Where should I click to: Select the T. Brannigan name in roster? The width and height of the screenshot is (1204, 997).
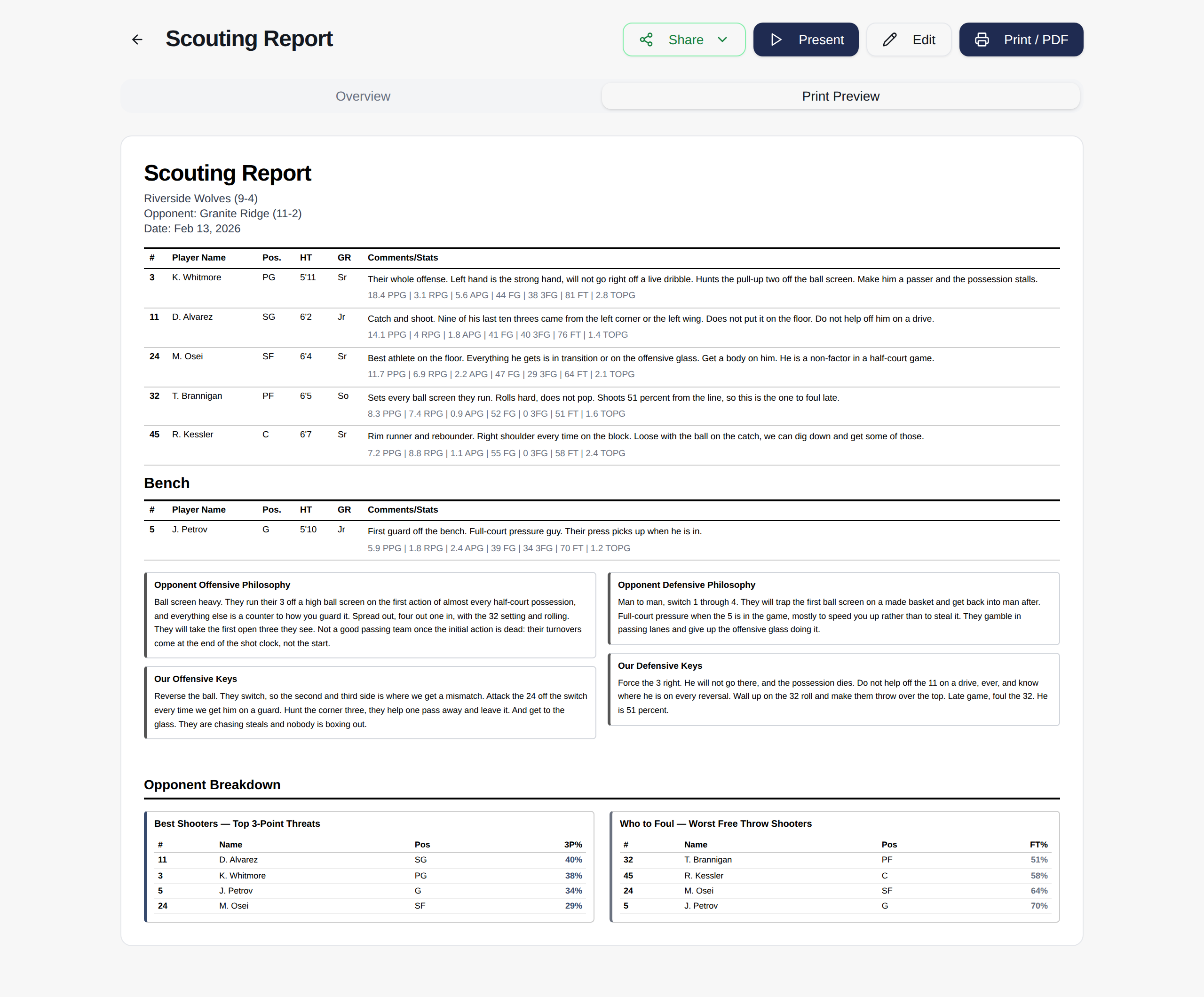tap(197, 396)
